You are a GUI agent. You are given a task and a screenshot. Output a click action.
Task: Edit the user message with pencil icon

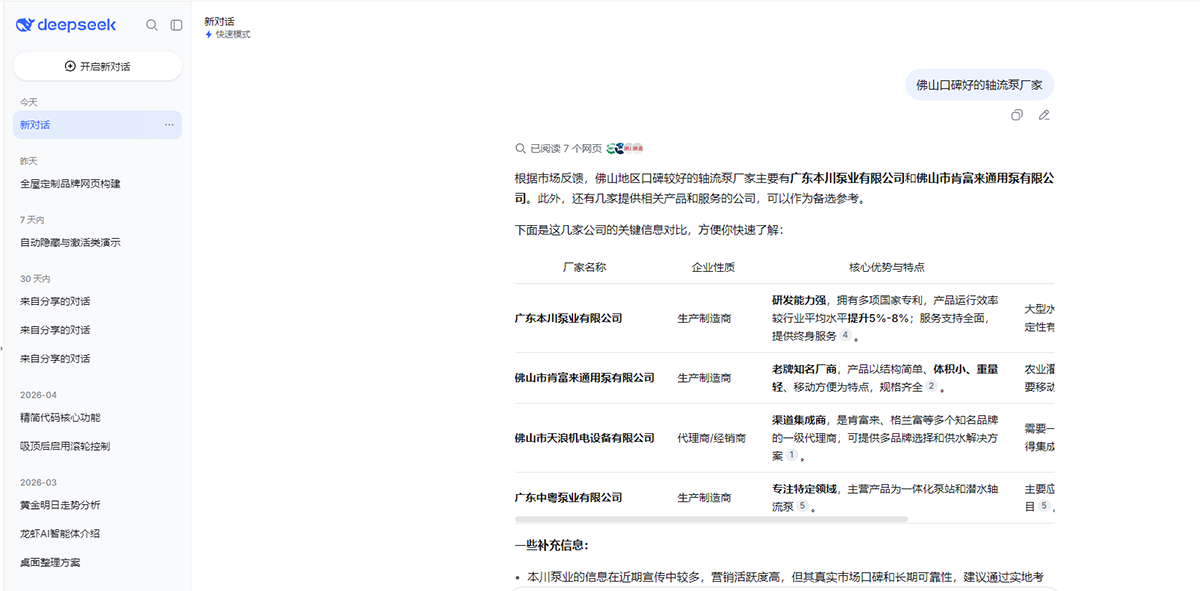tap(1044, 115)
